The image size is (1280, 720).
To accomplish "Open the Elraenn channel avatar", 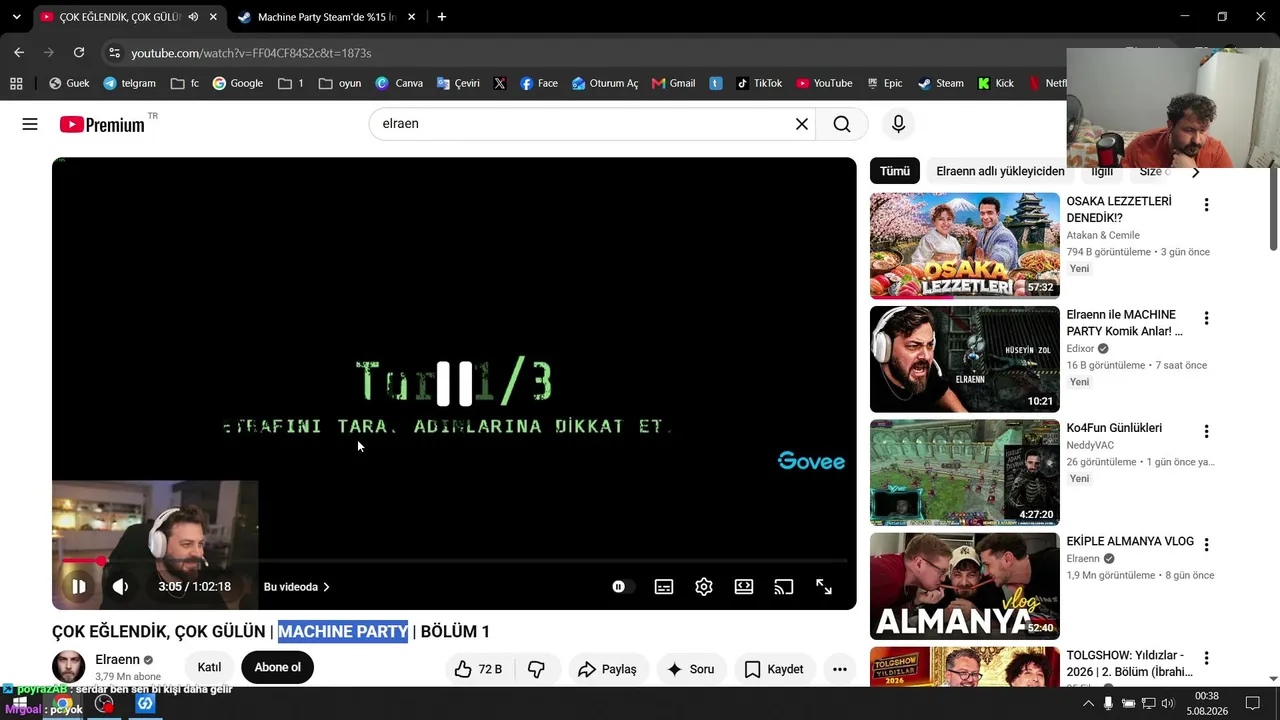I will click(69, 668).
